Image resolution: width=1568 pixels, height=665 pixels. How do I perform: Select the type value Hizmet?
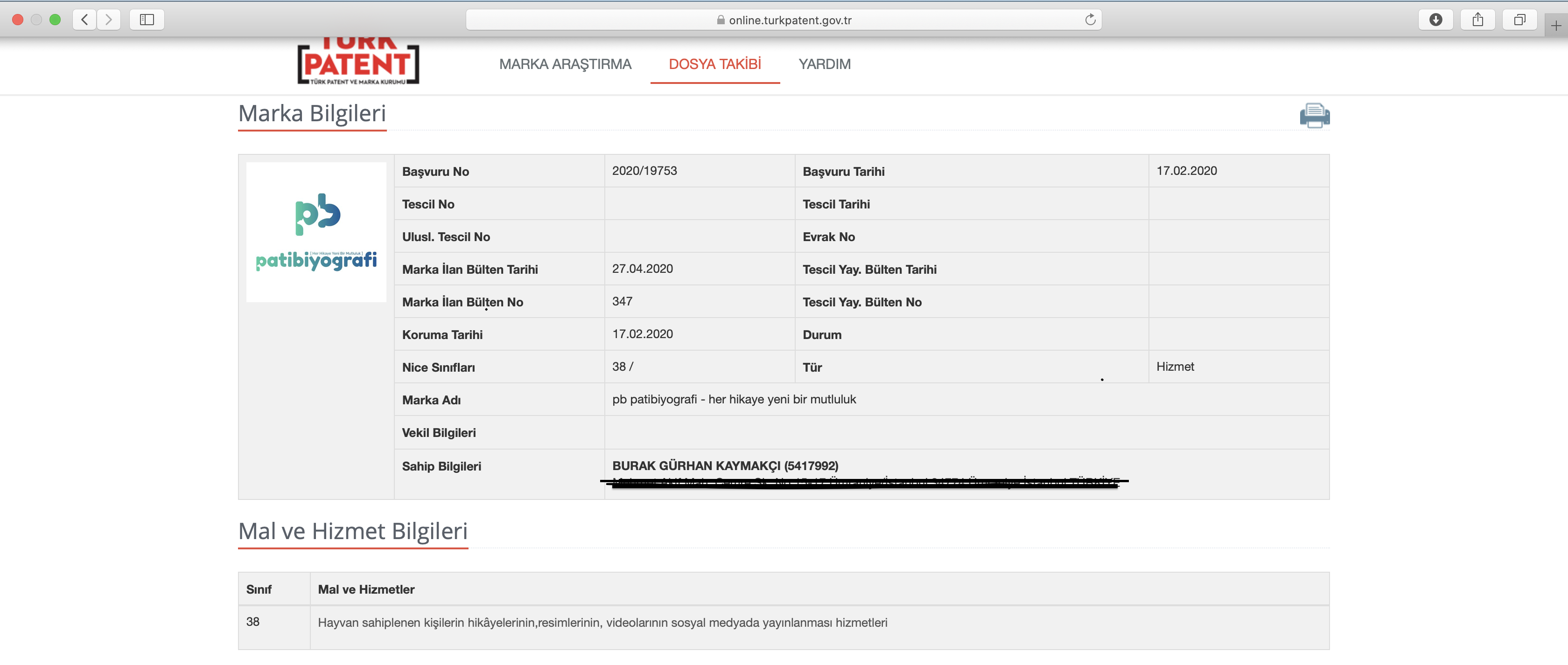tap(1175, 367)
